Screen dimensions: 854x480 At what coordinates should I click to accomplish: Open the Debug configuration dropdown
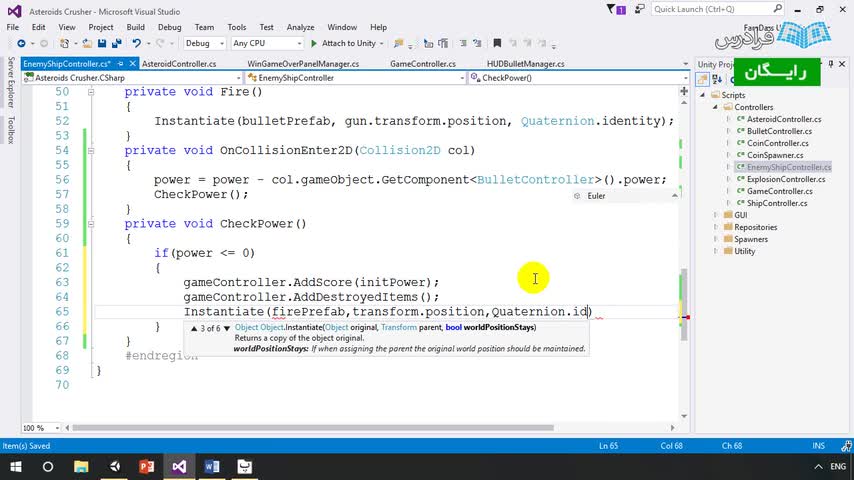coord(204,43)
